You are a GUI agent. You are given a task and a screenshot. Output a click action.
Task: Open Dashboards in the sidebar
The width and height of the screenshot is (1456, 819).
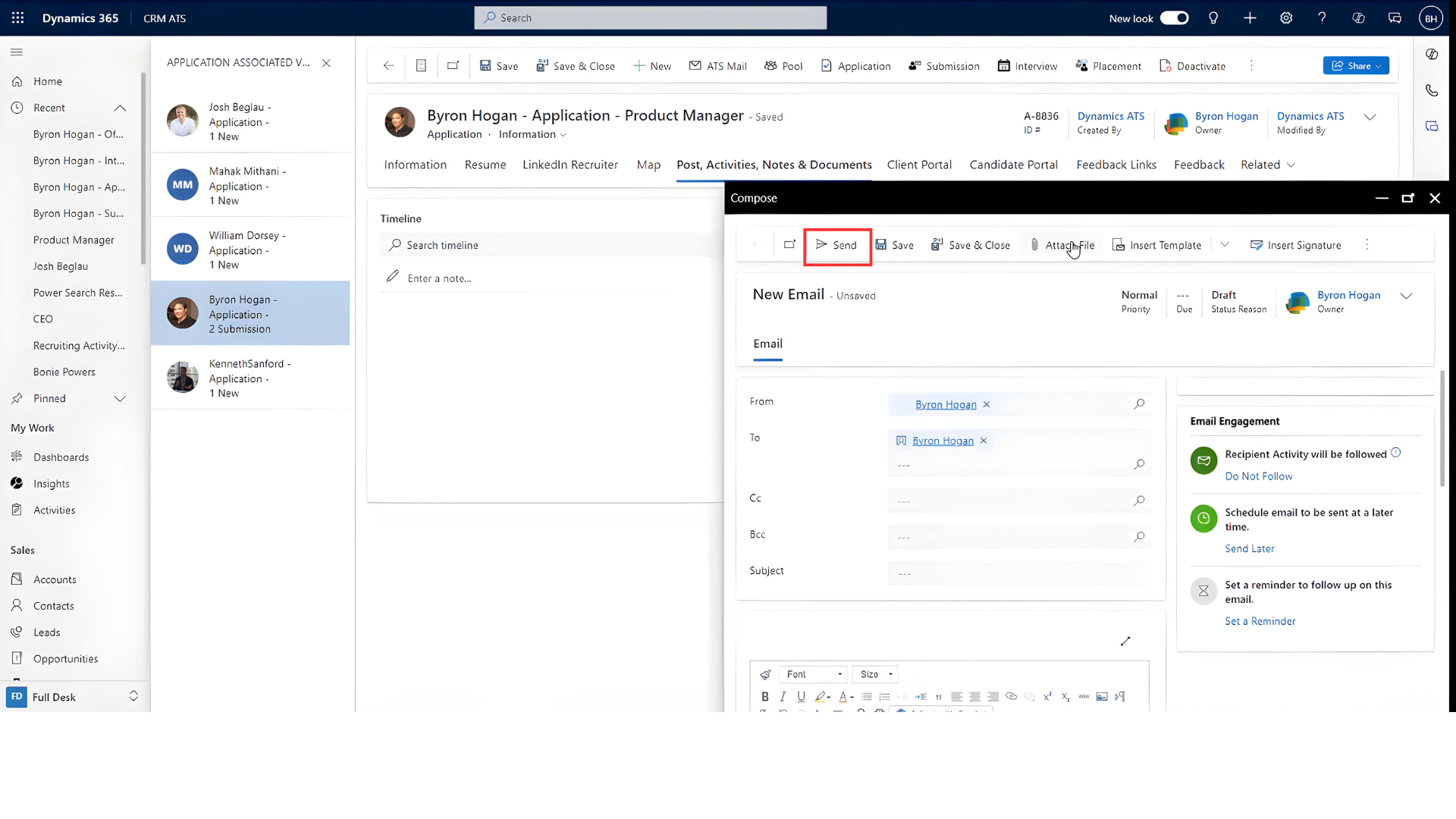(61, 457)
